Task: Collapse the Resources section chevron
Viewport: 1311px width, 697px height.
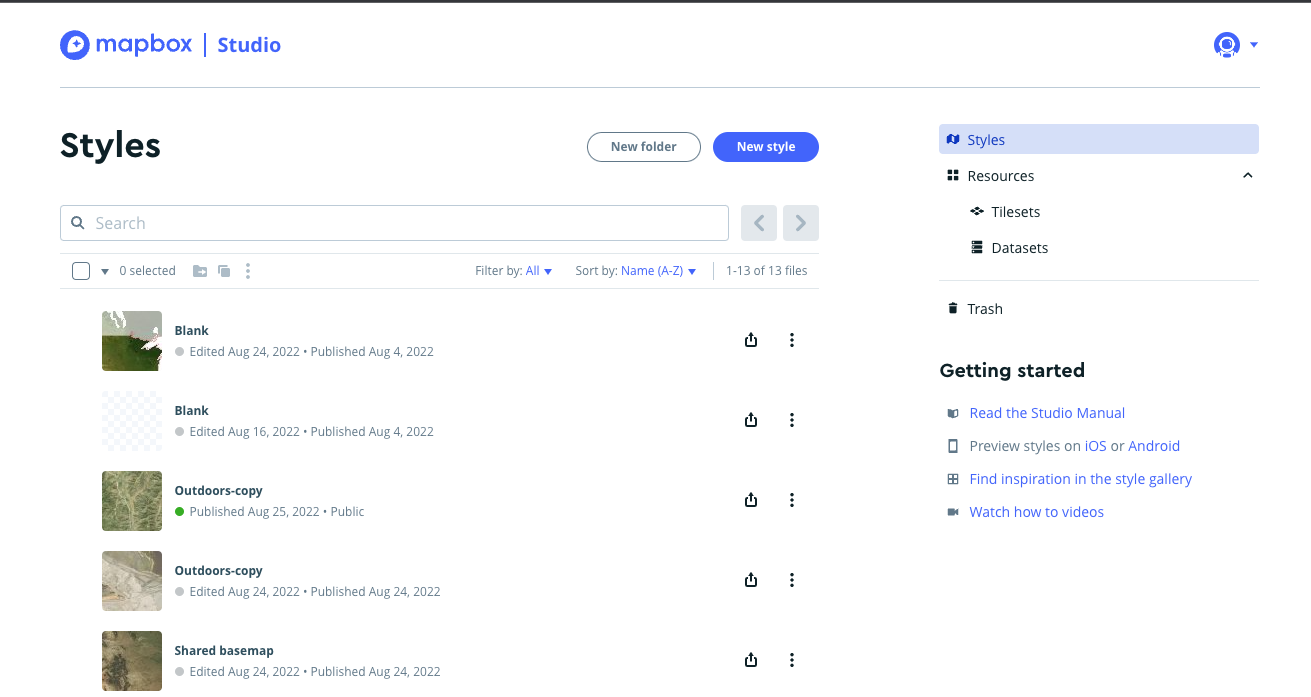Action: pyautogui.click(x=1247, y=176)
